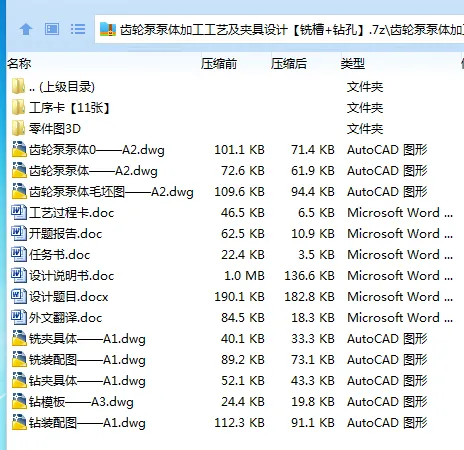Click DWG icon of 钻模板——A3.dwg
The image size is (464, 450).
click(x=19, y=401)
